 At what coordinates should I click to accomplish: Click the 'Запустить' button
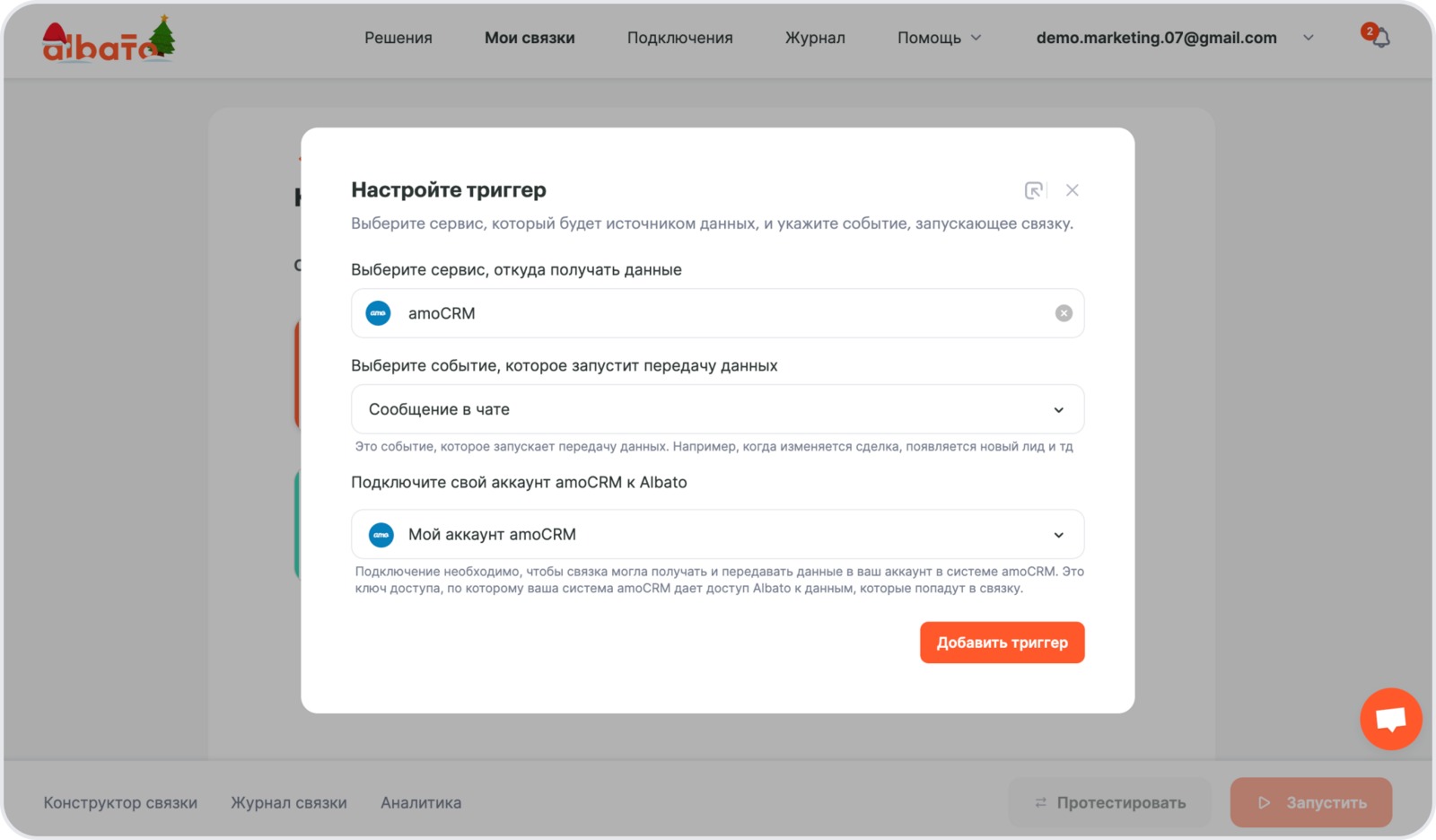[x=1310, y=802]
